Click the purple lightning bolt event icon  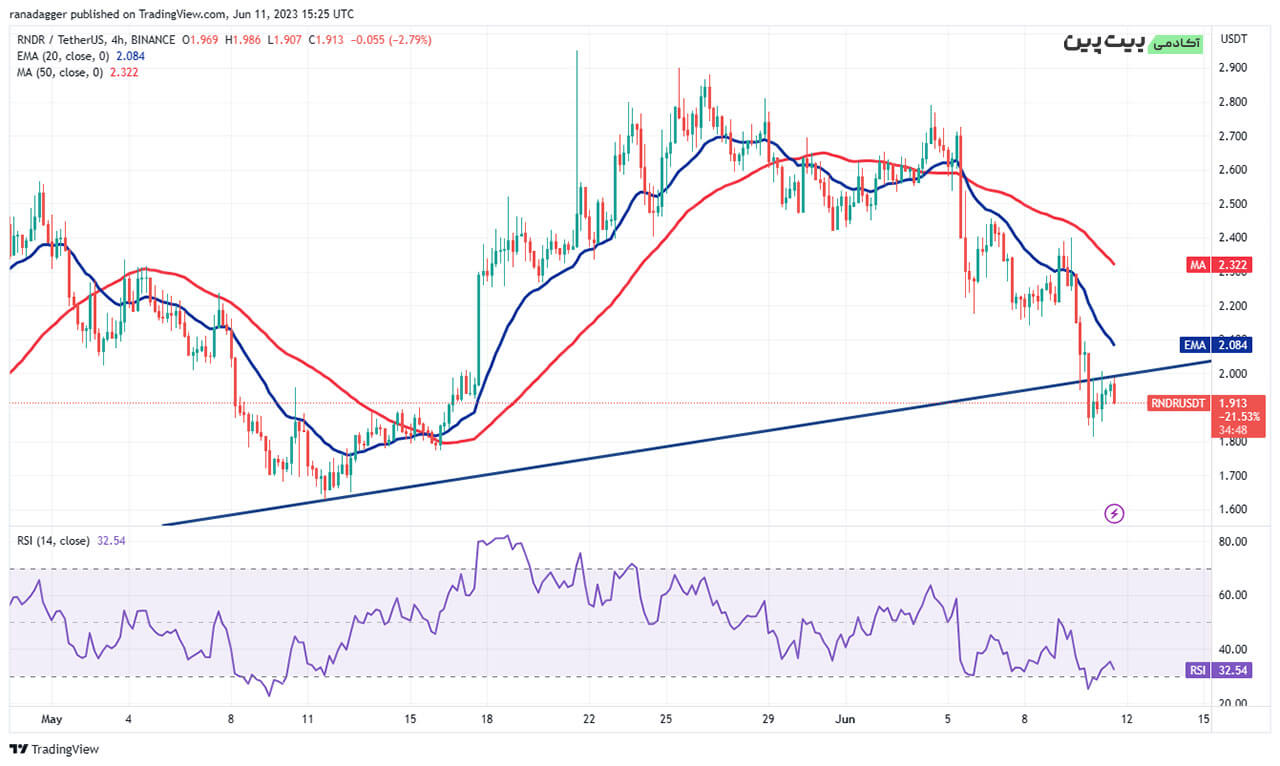1114,513
